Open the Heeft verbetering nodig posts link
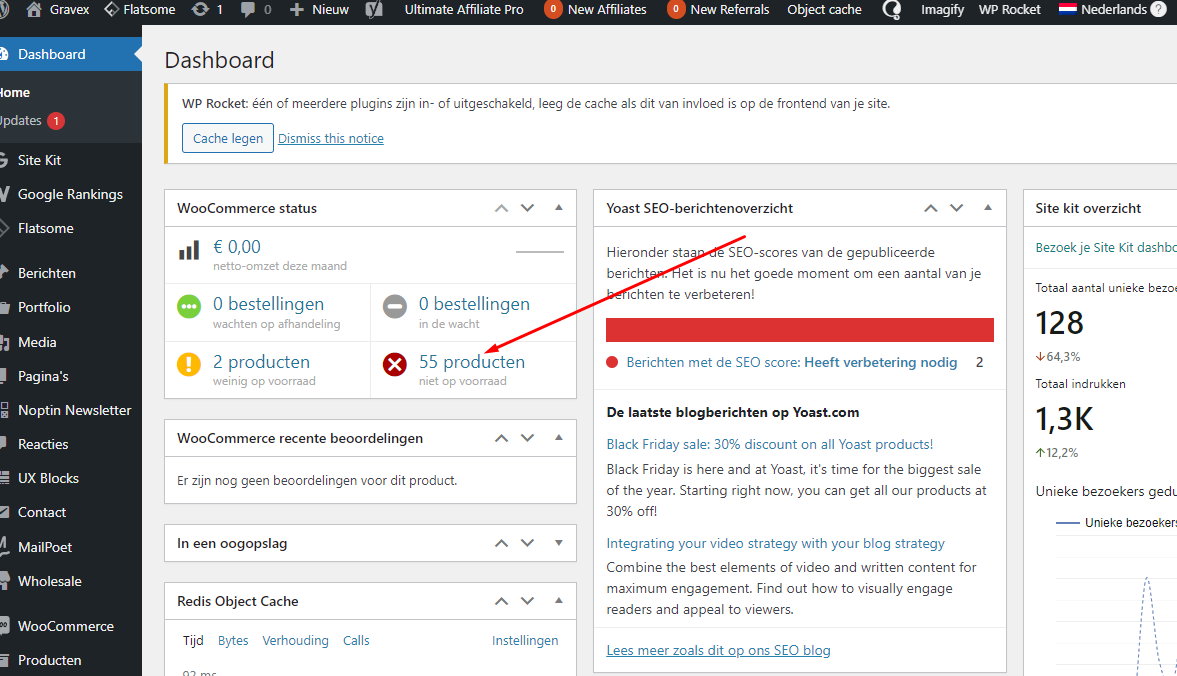This screenshot has height=676, width=1177. [x=792, y=362]
